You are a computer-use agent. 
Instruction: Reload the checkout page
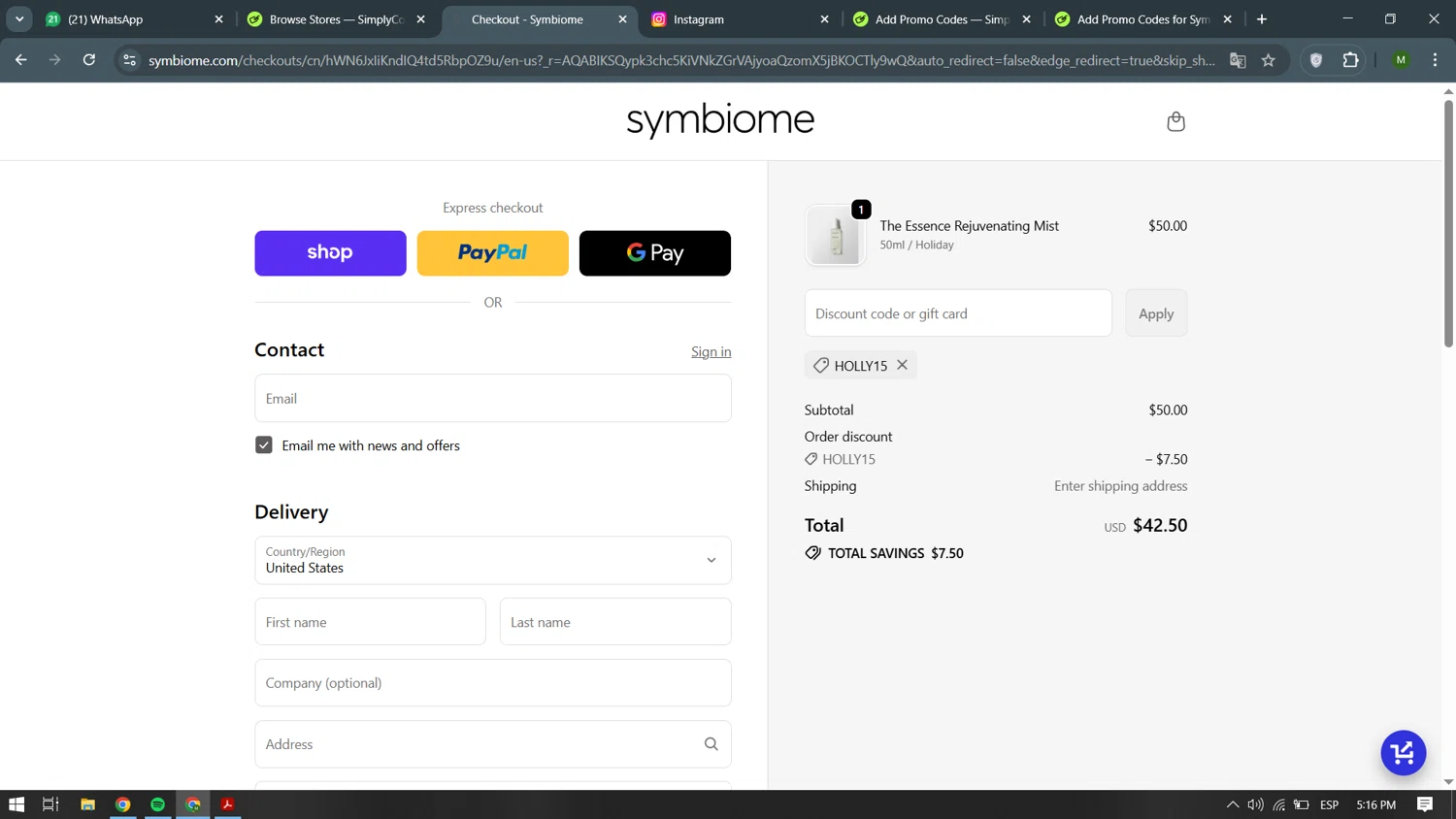click(88, 60)
